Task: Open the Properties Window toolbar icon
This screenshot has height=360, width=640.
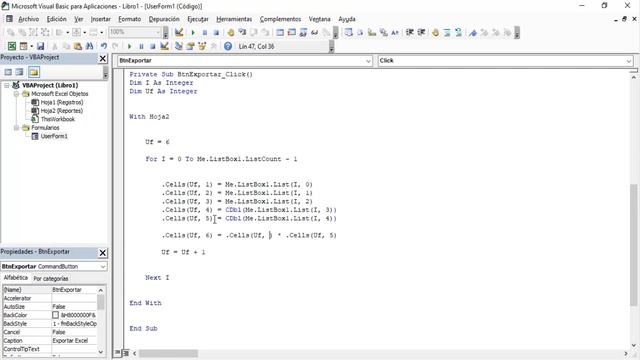Action: [190, 46]
